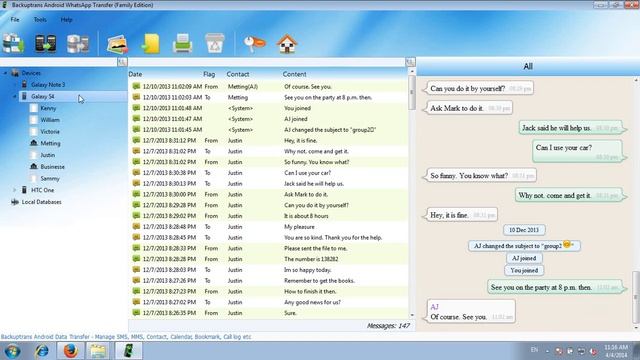
Task: Select row 'Remember to get the books.'
Action: [x=269, y=281]
